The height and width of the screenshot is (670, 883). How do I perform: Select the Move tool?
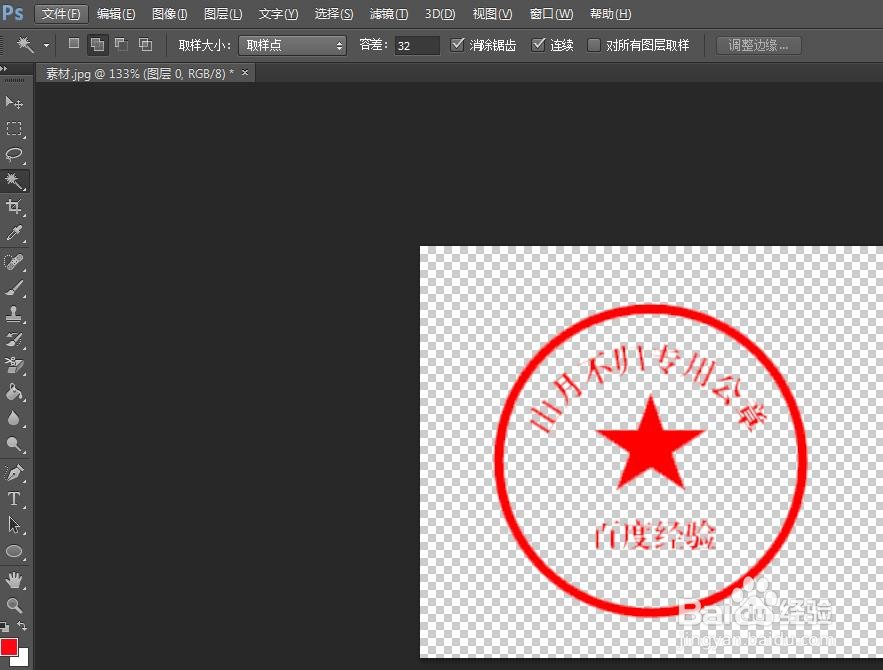tap(14, 102)
